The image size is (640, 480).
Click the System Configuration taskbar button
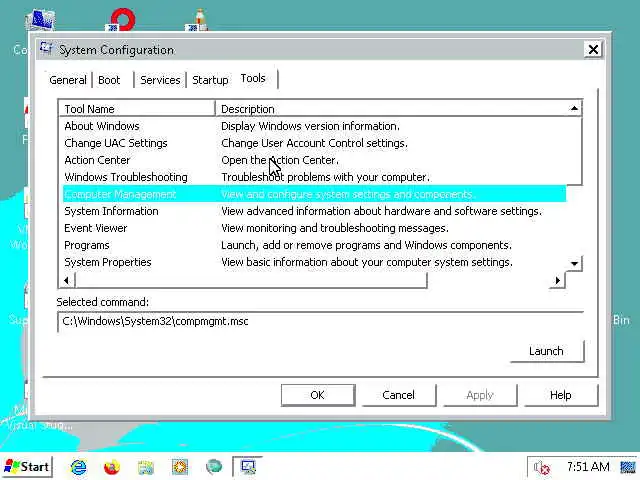247,467
